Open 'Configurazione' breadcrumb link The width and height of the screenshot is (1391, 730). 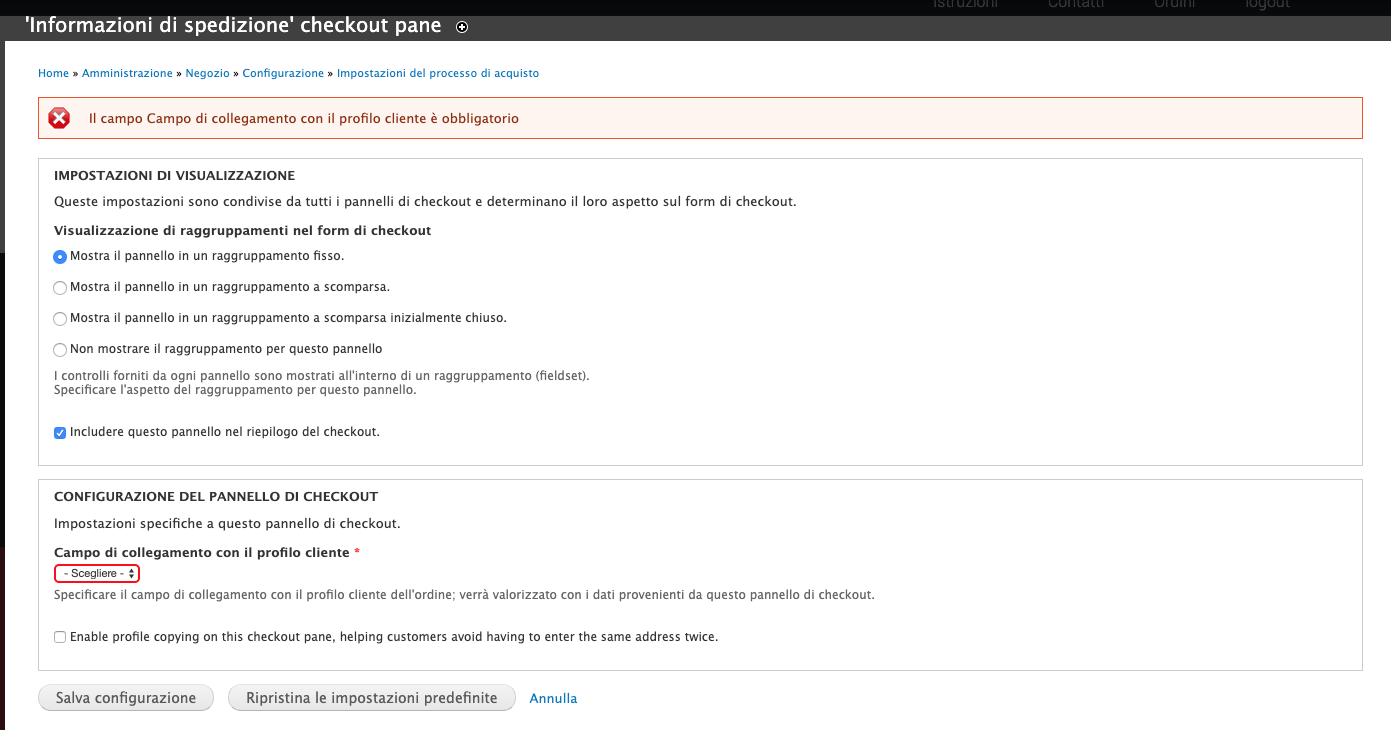283,73
